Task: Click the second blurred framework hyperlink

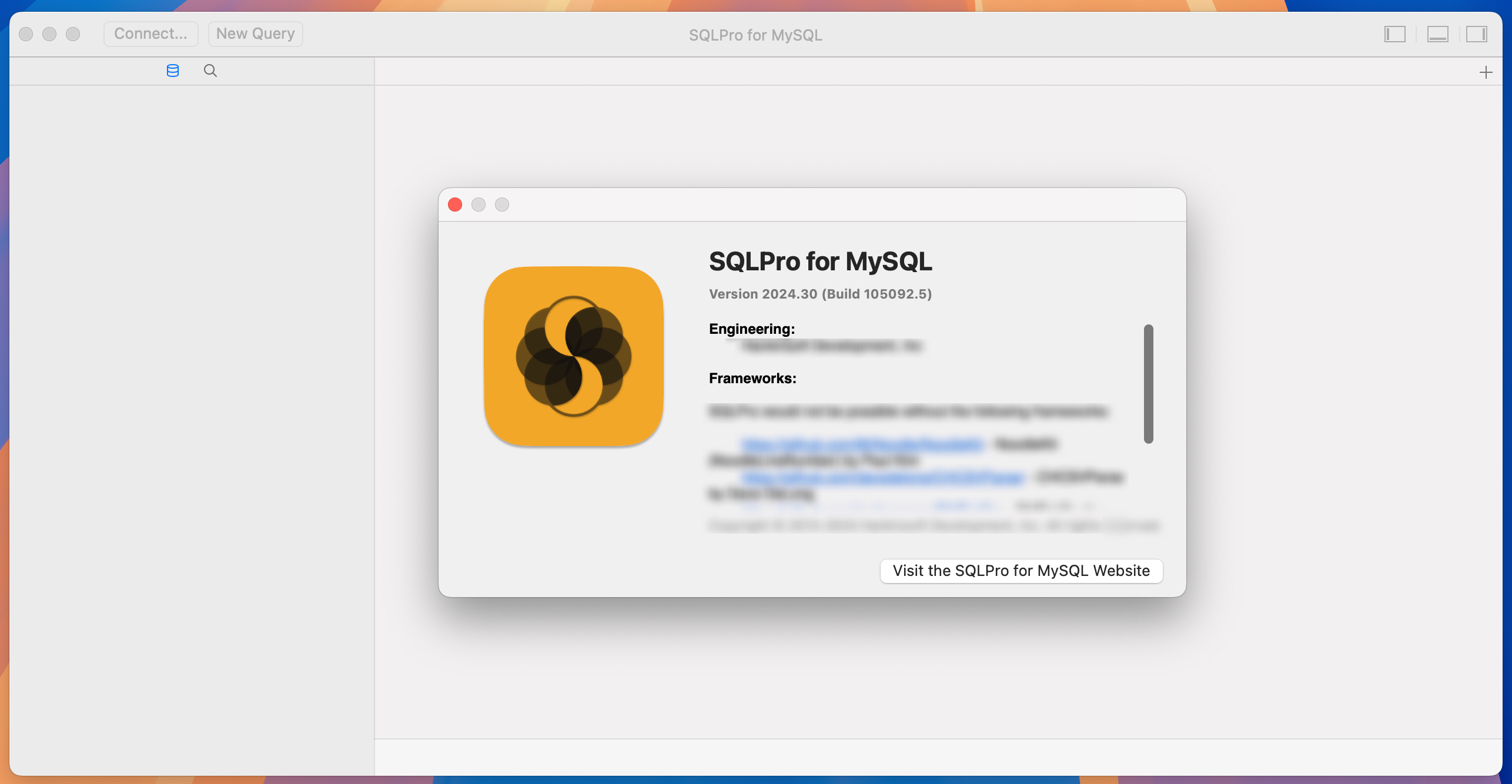Action: click(x=883, y=477)
